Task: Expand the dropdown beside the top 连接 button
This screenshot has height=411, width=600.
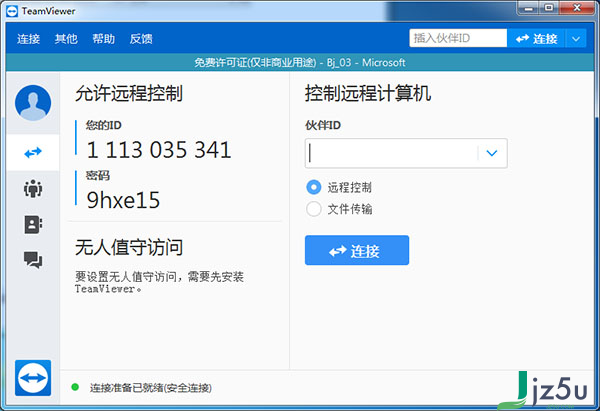Action: click(x=576, y=39)
